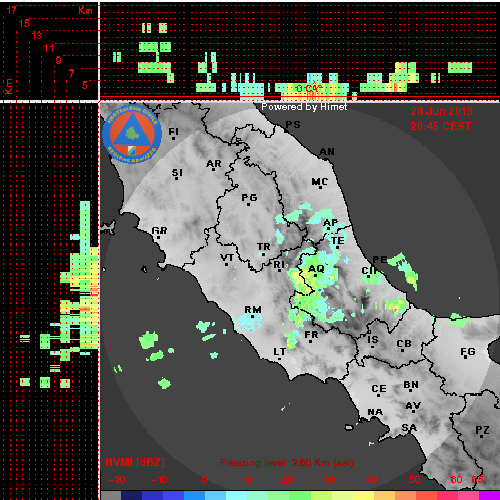This screenshot has height=500, width=500.
Task: Click the TE city label
Action: [338, 241]
